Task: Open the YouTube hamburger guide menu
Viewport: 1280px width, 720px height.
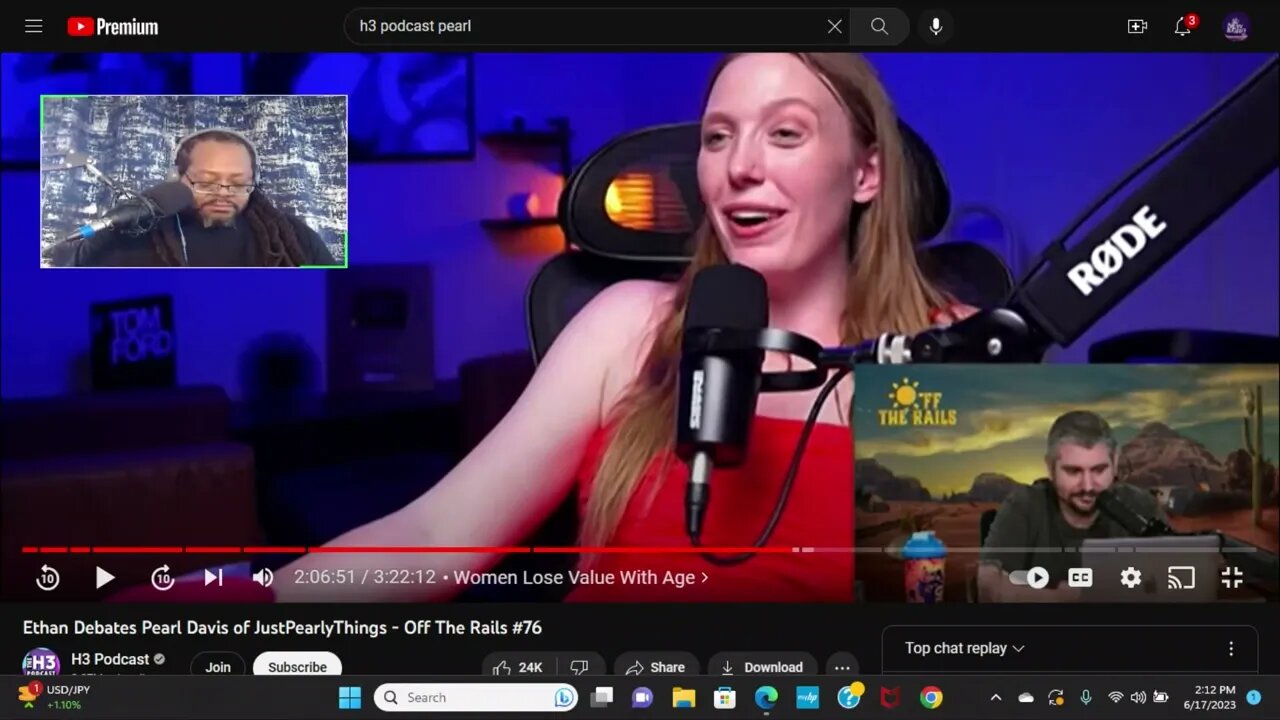Action: tap(34, 26)
